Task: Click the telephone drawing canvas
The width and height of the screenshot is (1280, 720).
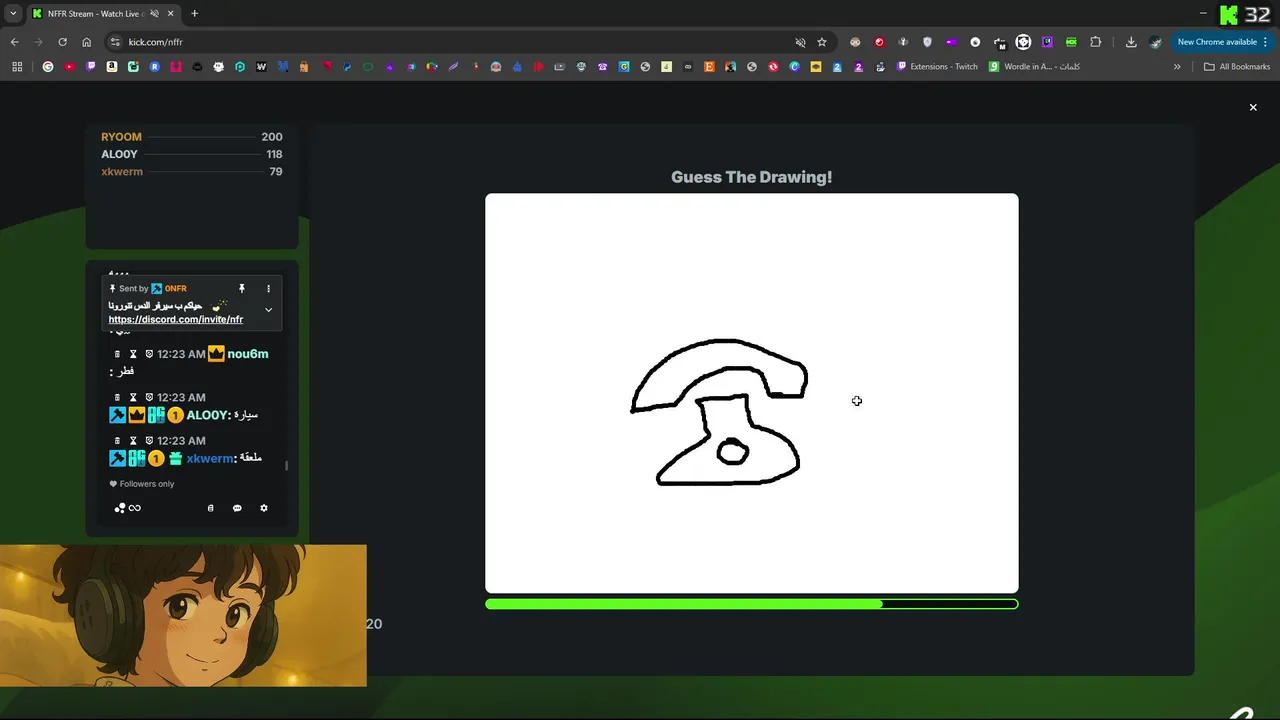Action: pos(752,393)
